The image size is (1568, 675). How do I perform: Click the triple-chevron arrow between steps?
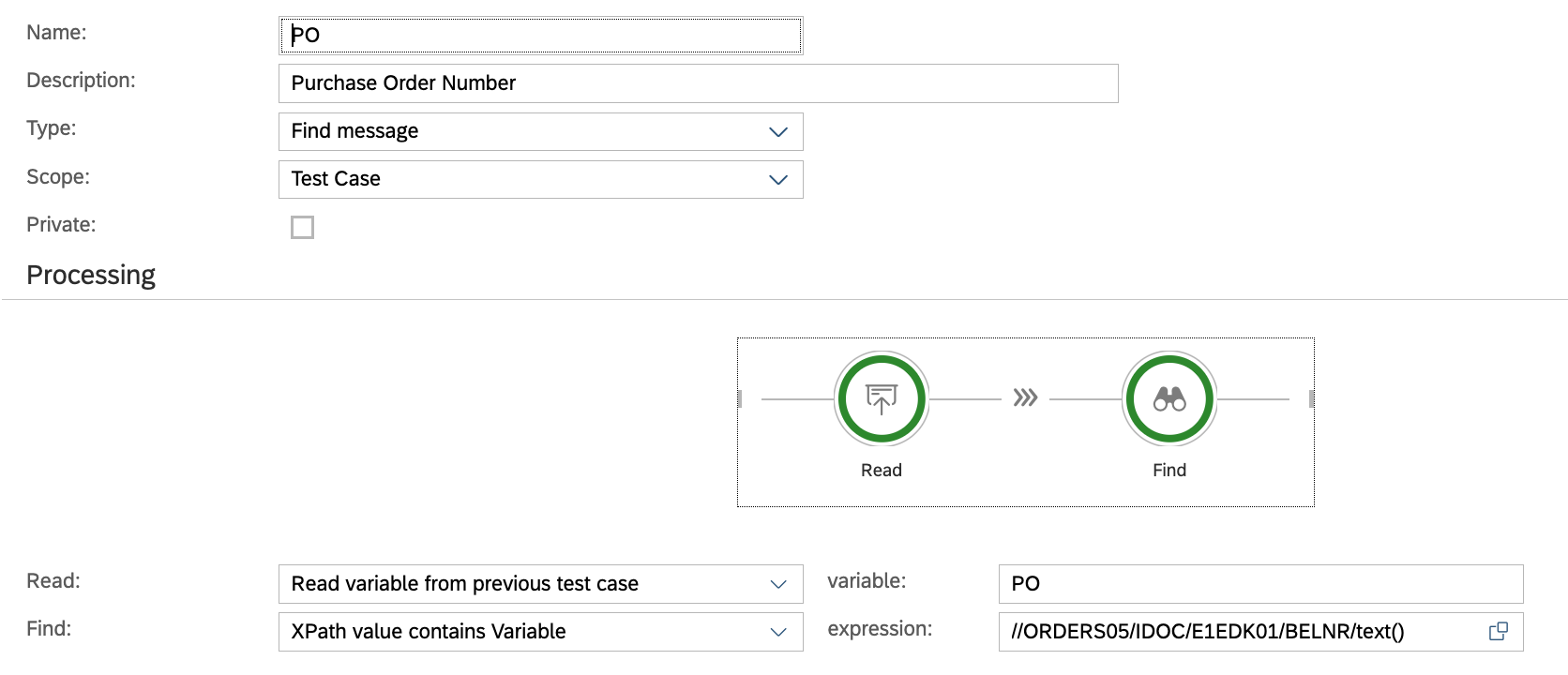point(1025,398)
